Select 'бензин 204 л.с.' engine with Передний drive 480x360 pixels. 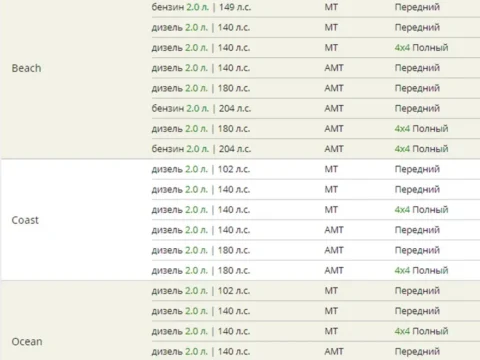pyautogui.click(x=201, y=108)
